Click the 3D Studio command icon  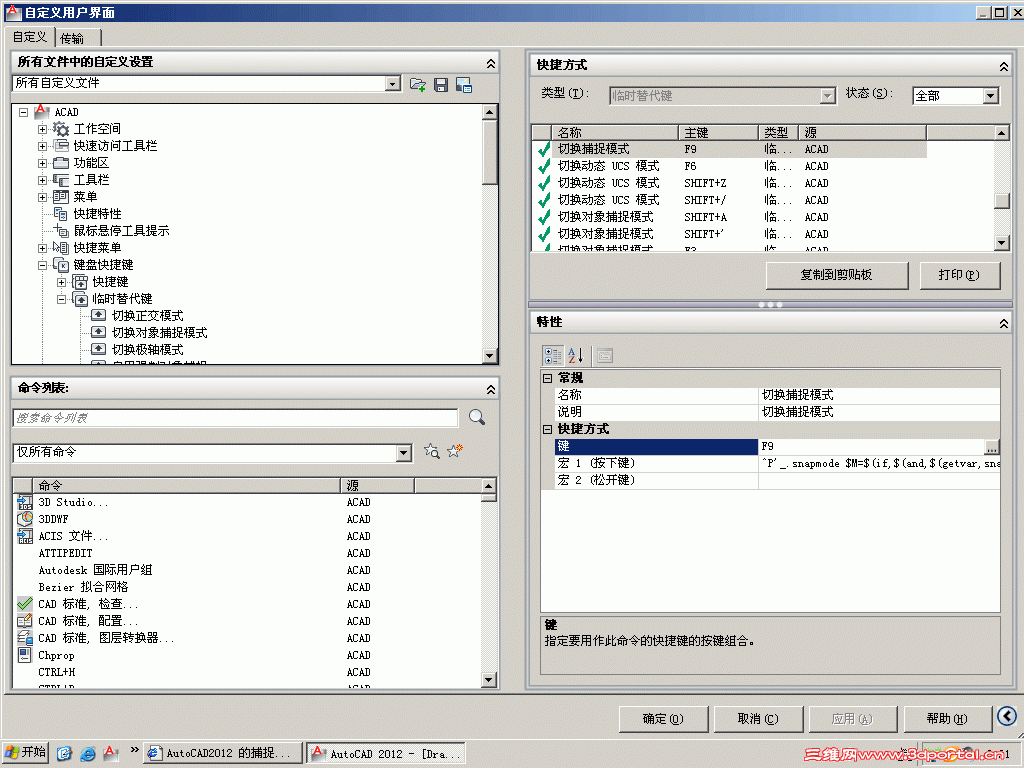tap(25, 502)
